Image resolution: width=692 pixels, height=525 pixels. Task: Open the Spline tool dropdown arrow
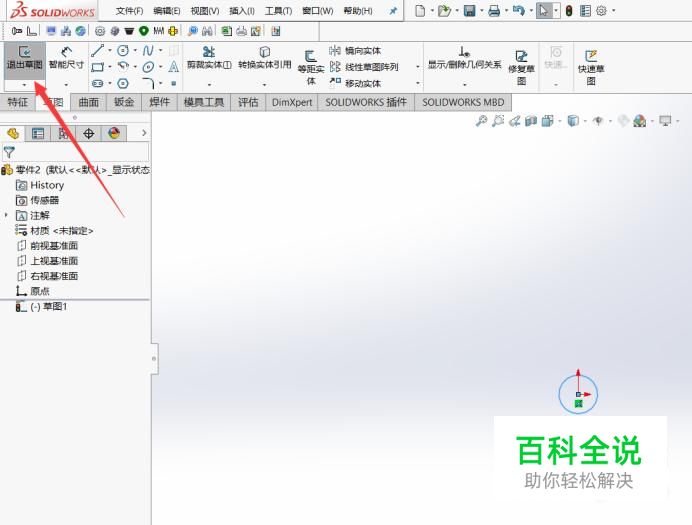[x=160, y=50]
